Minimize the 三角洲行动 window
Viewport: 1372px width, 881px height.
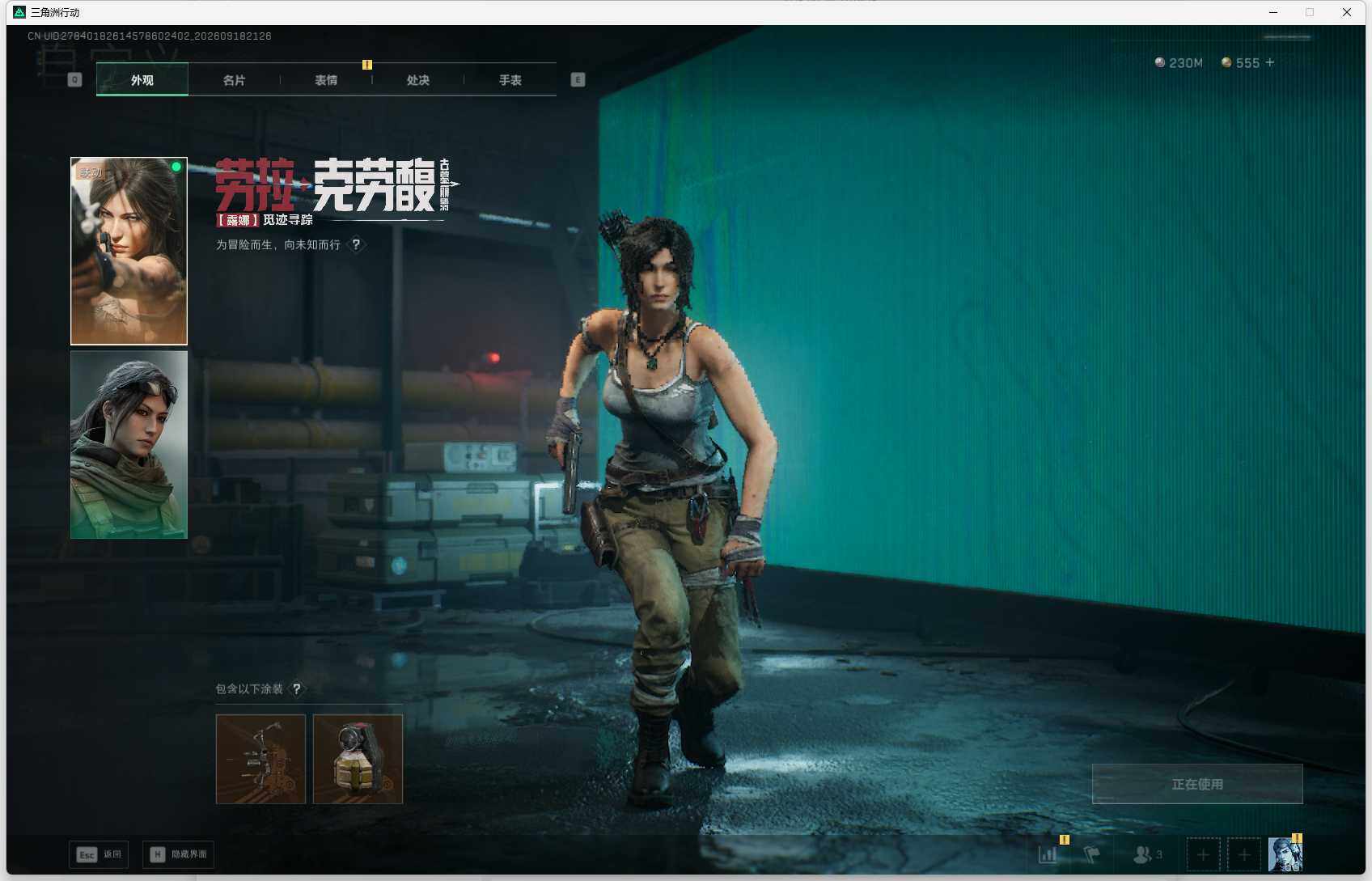1273,12
